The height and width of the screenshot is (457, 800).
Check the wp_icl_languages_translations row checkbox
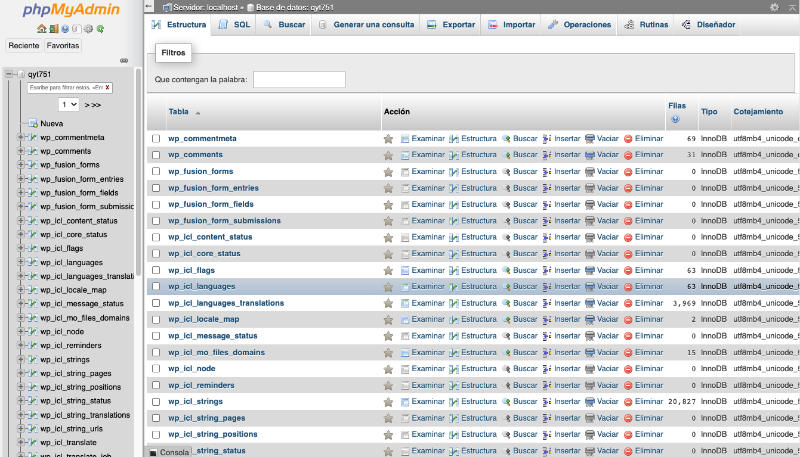coord(156,303)
